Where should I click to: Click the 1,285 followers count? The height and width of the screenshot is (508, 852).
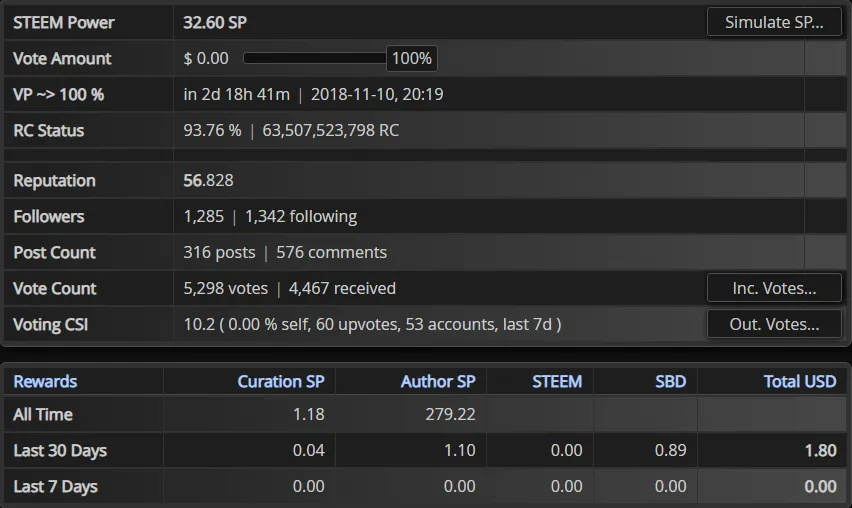click(x=204, y=216)
